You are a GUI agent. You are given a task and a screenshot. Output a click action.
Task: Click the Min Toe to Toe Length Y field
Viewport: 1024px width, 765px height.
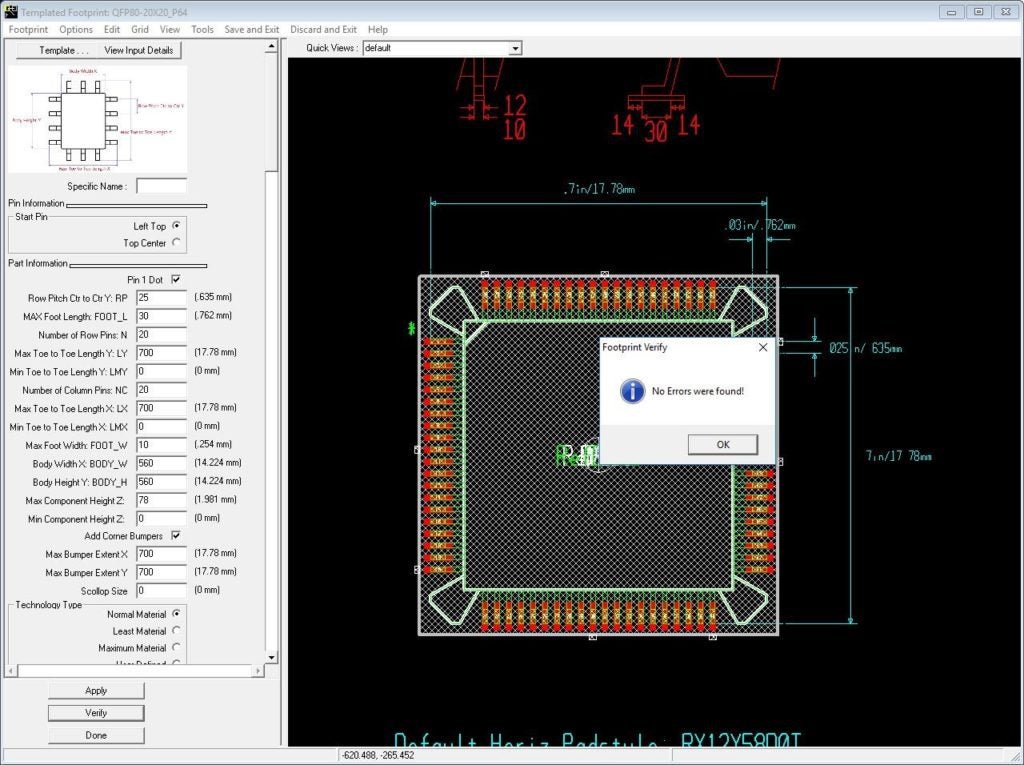pos(161,371)
